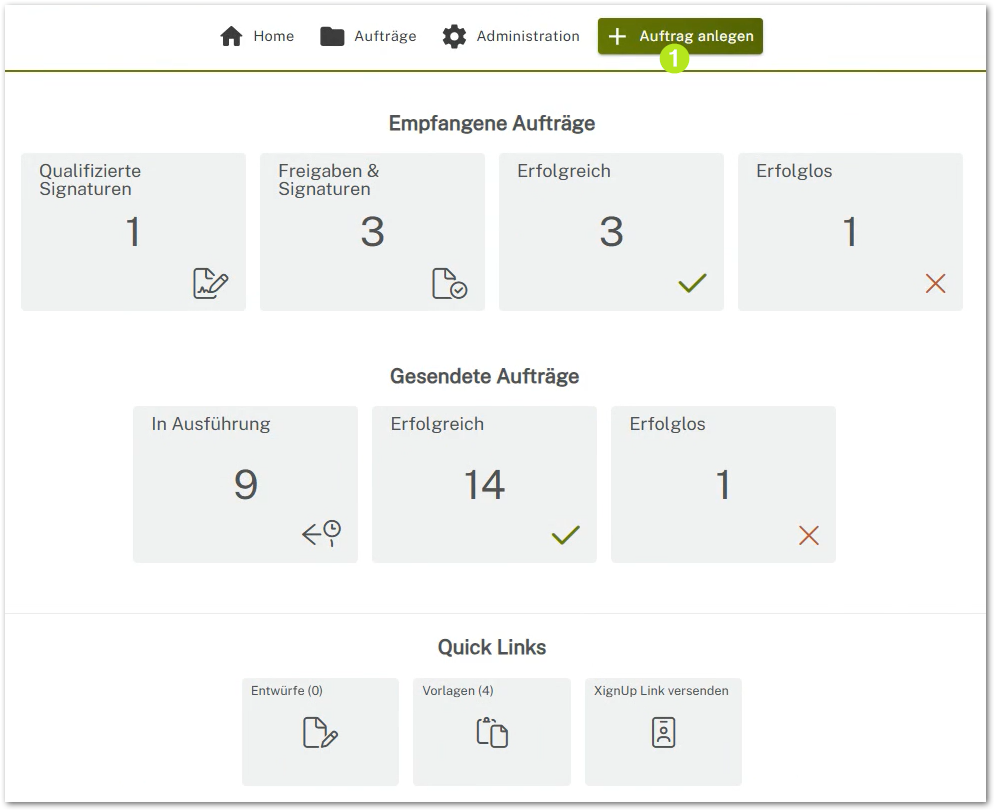
Task: Open the Administration menu
Action: 511,37
